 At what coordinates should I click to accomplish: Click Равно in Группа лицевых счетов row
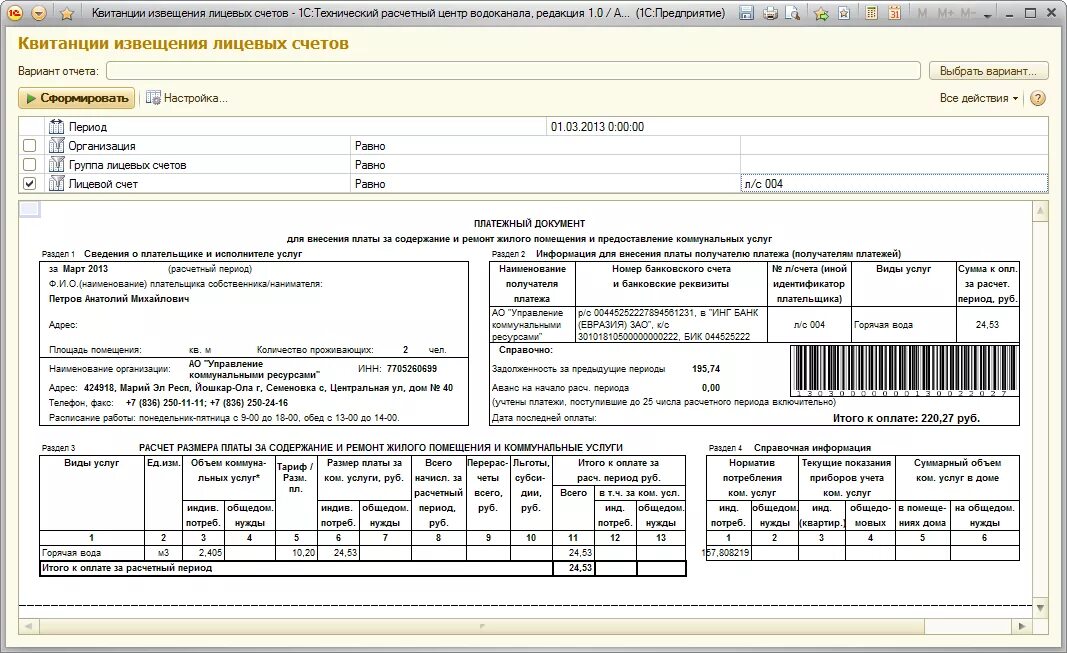370,165
